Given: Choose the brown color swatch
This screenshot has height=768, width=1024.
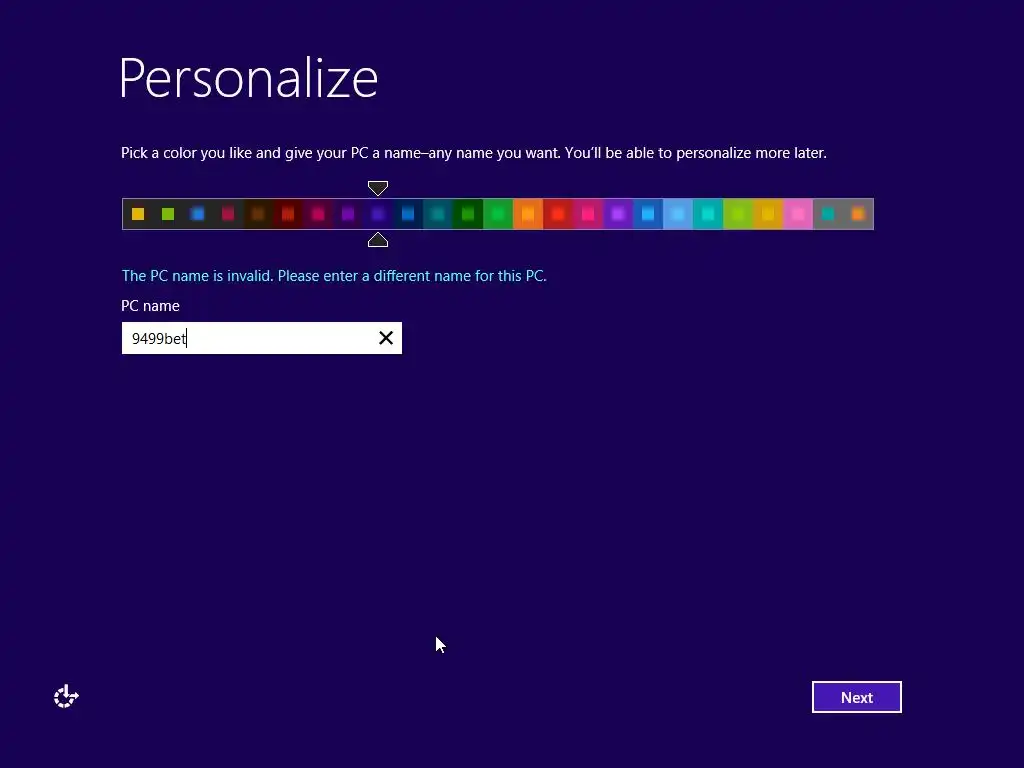Looking at the screenshot, I should tap(258, 214).
